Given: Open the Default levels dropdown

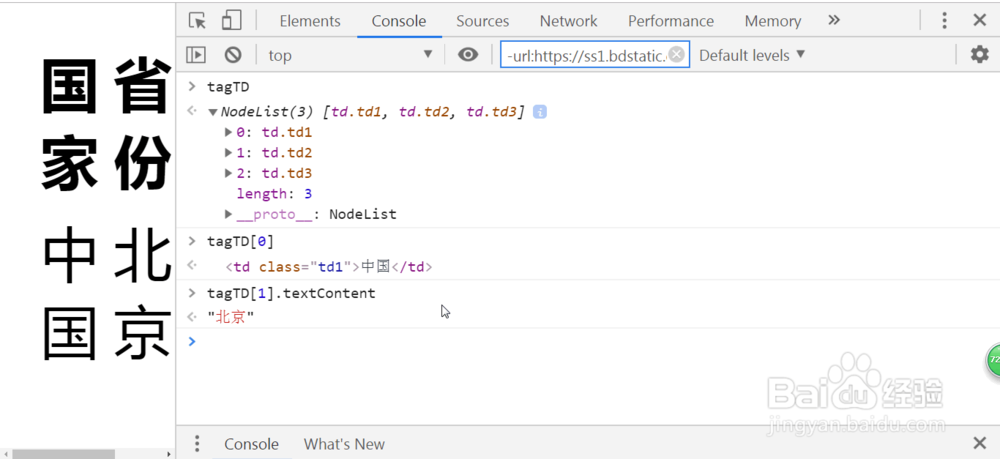Looking at the screenshot, I should click(x=752, y=55).
